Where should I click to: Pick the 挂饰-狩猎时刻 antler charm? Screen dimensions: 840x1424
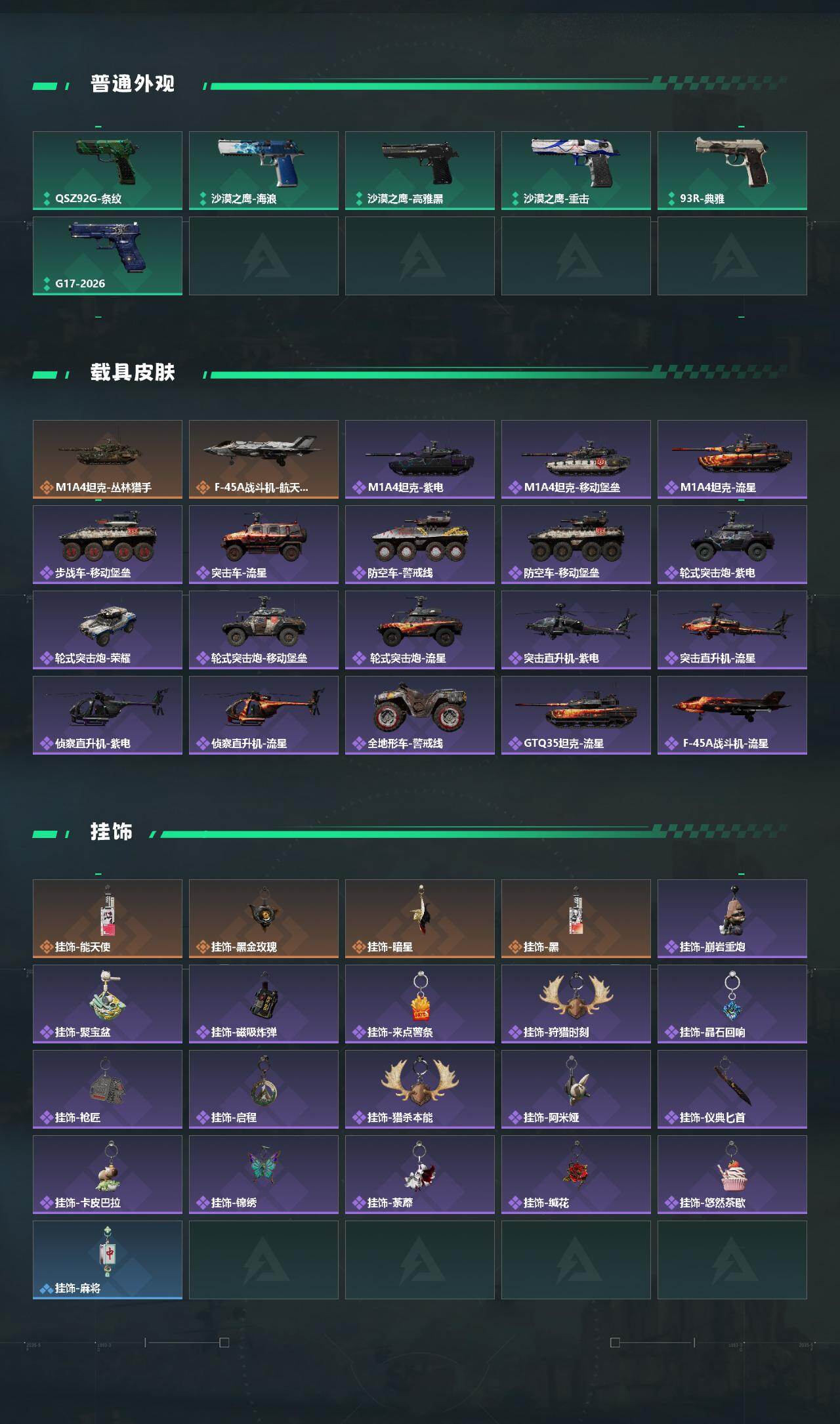point(576,1004)
